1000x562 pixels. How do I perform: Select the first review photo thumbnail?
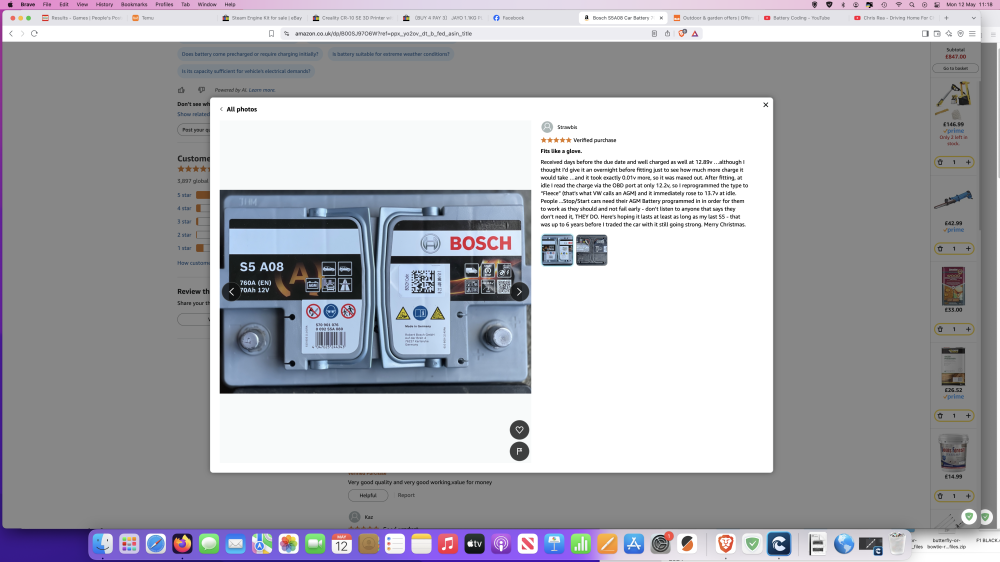557,249
